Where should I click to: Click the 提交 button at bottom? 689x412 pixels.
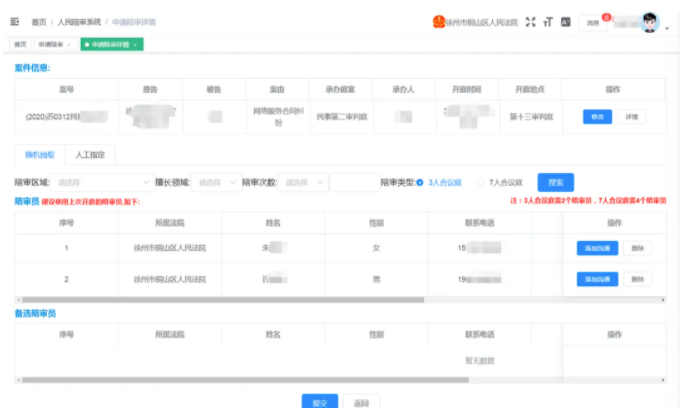coord(320,402)
